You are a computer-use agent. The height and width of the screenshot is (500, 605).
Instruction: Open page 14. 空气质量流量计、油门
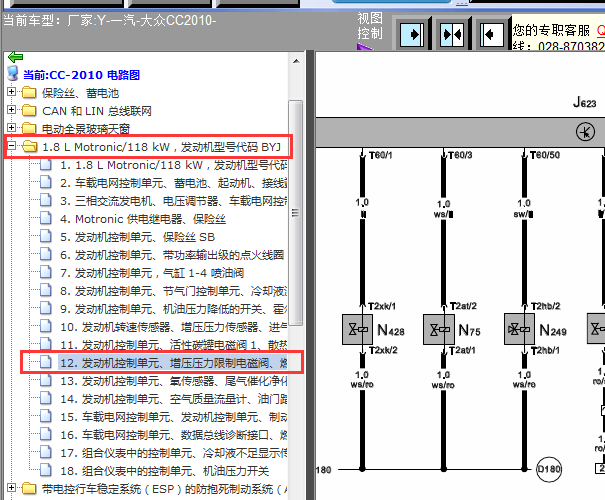pos(174,399)
